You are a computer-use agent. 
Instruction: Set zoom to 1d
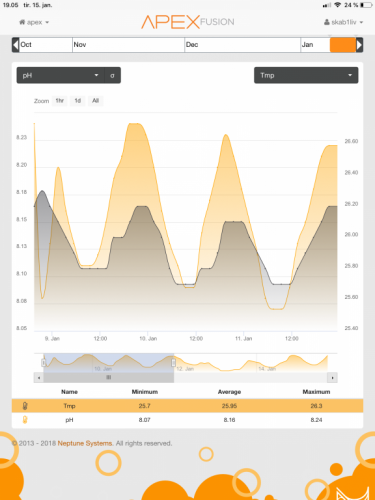point(78,101)
